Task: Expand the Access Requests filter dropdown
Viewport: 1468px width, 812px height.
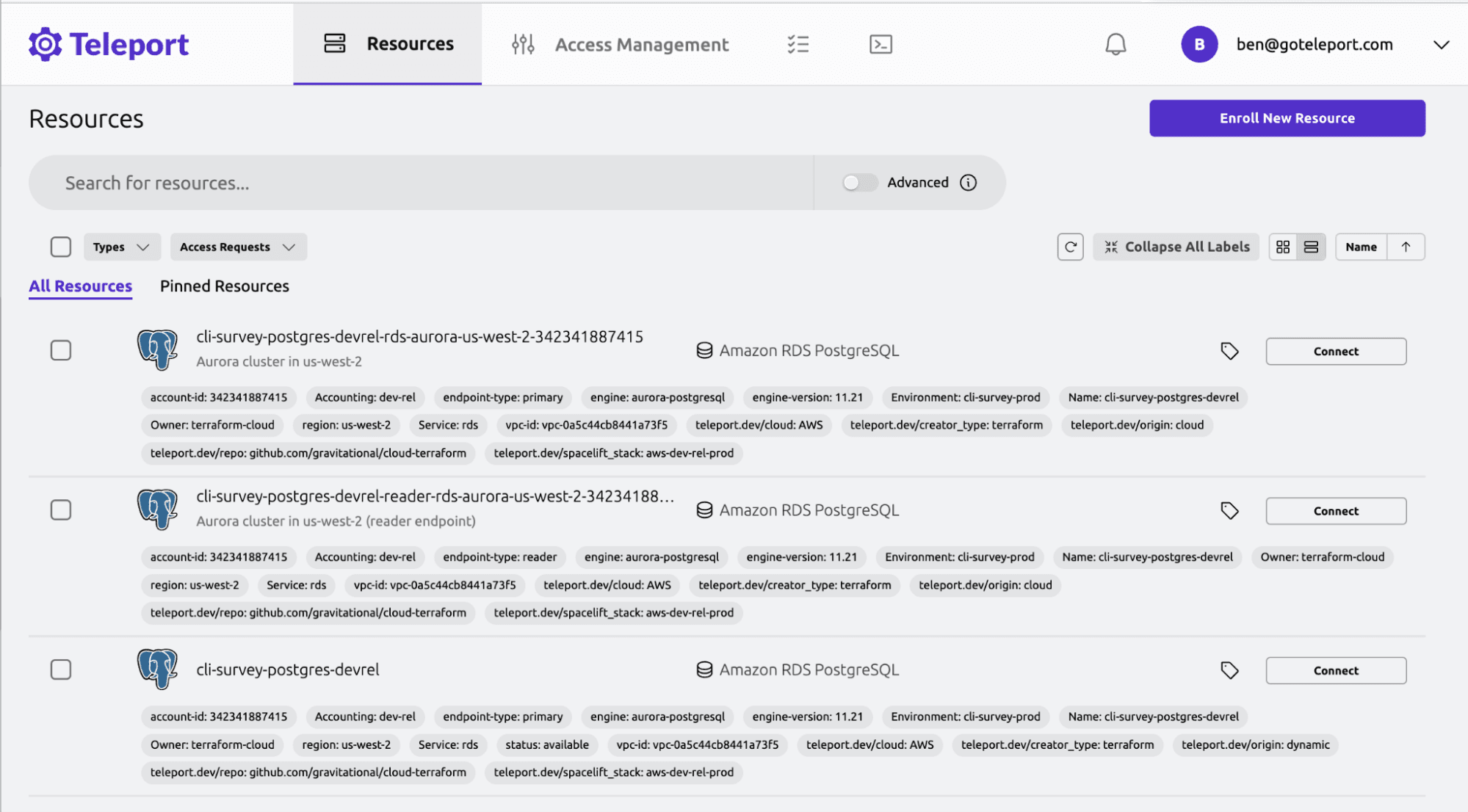Action: tap(236, 246)
